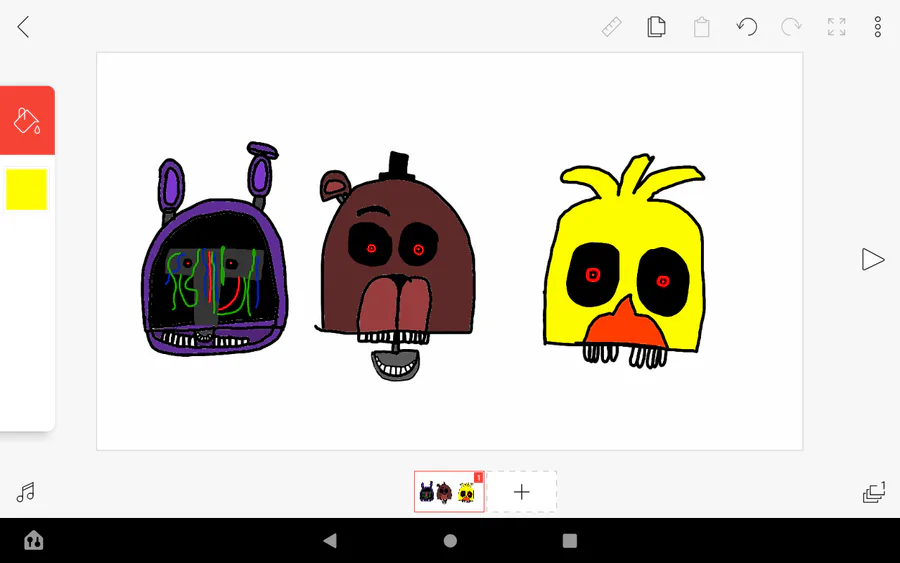Tap the Android back navigation button

[330, 541]
